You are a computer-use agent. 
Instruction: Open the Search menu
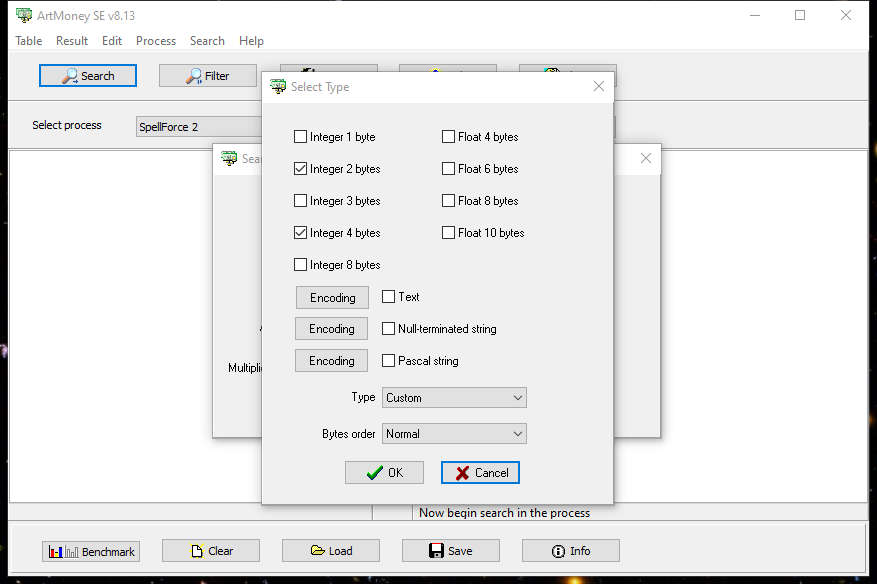click(207, 41)
